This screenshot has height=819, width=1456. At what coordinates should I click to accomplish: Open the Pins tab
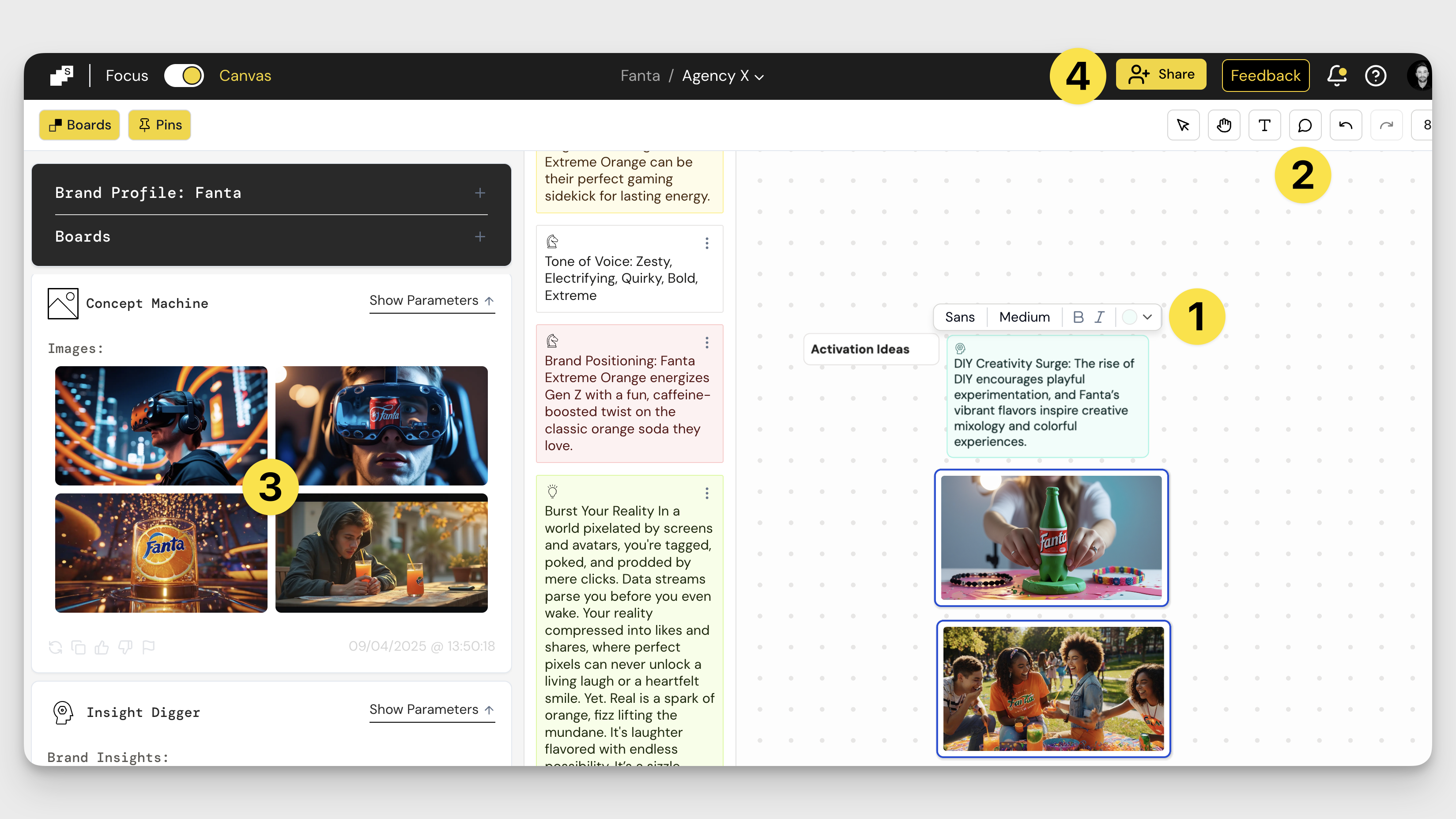point(159,125)
